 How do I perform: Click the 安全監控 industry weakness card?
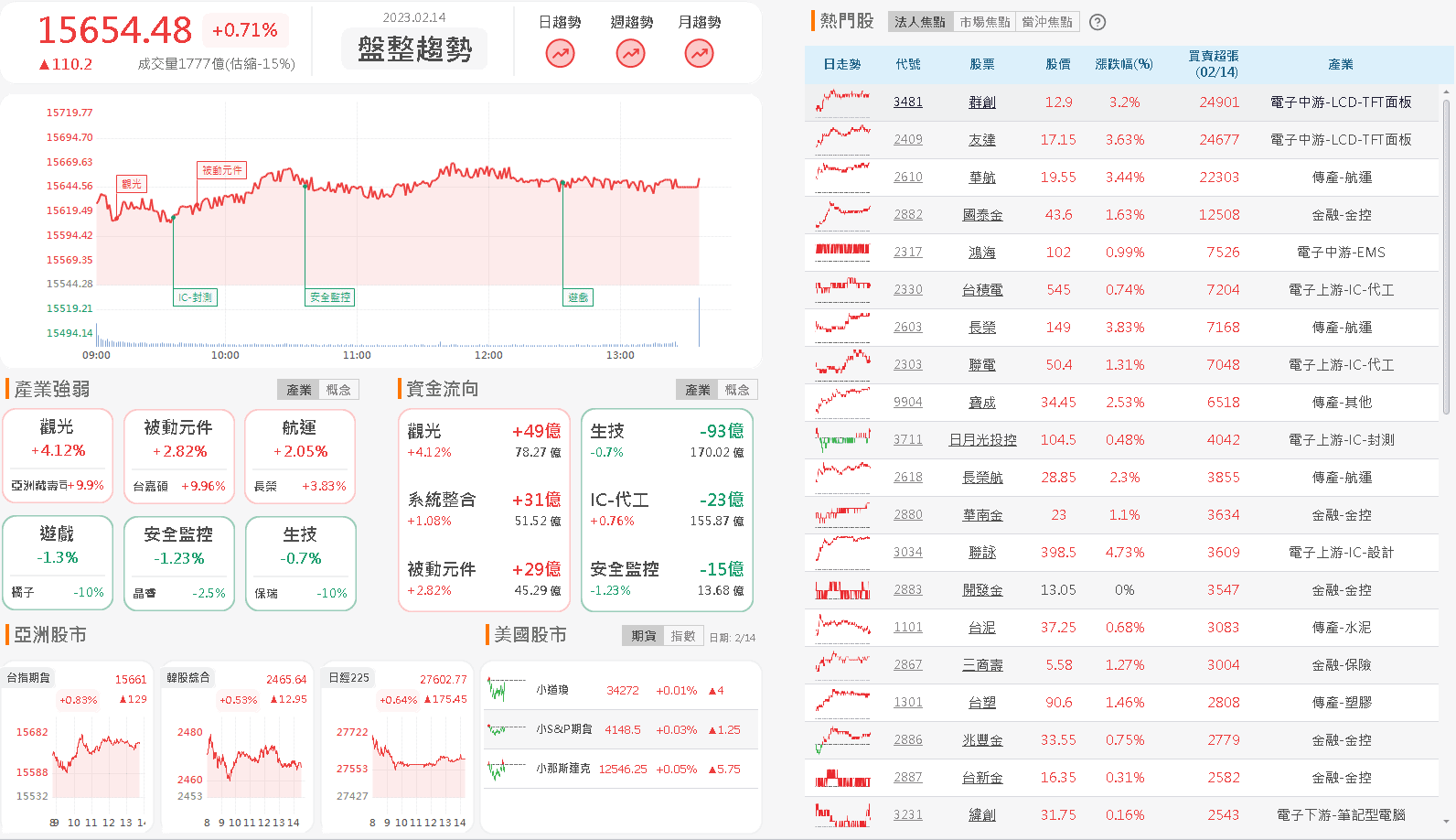[179, 563]
